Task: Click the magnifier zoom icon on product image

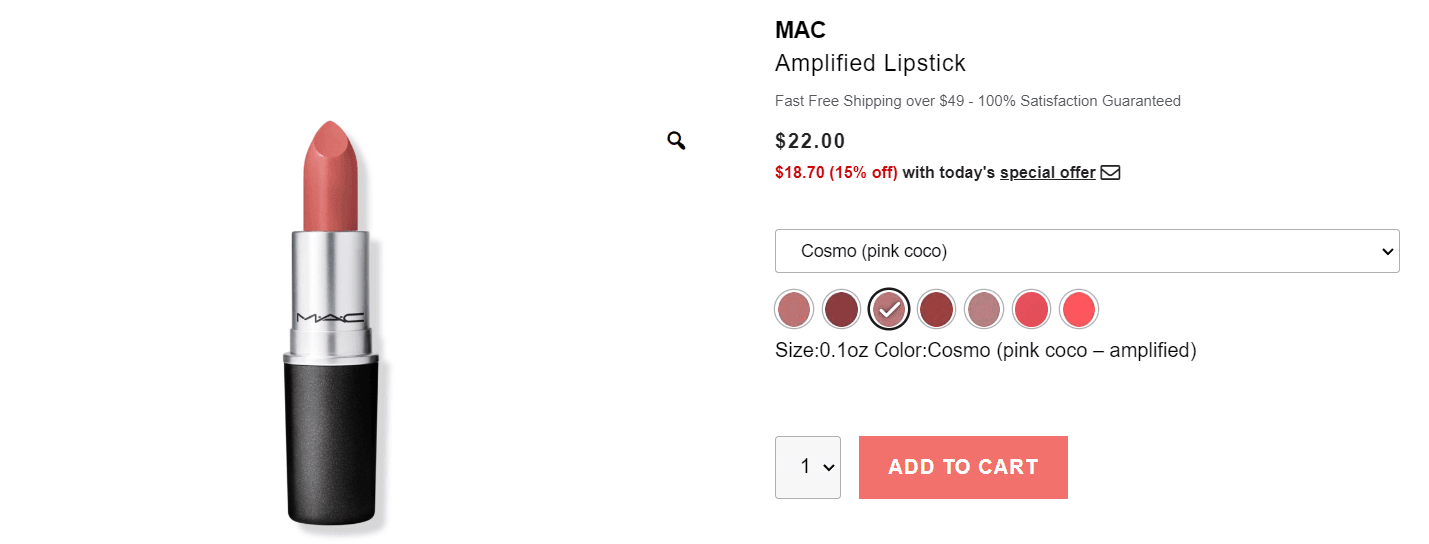Action: (676, 141)
